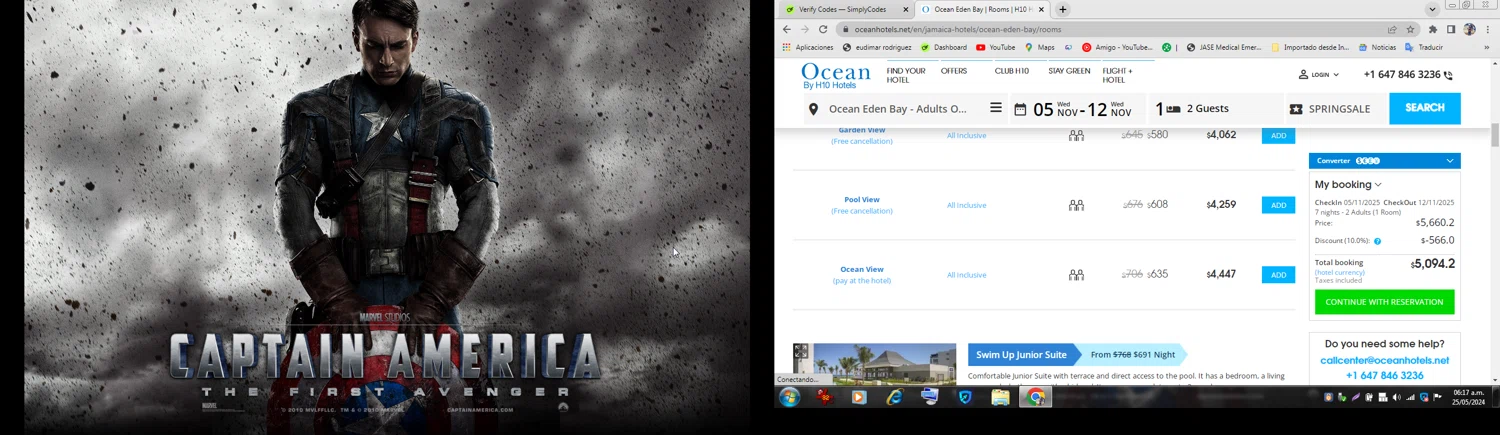The height and width of the screenshot is (435, 1500).
Task: Open media player taskbar icon
Action: [x=858, y=397]
